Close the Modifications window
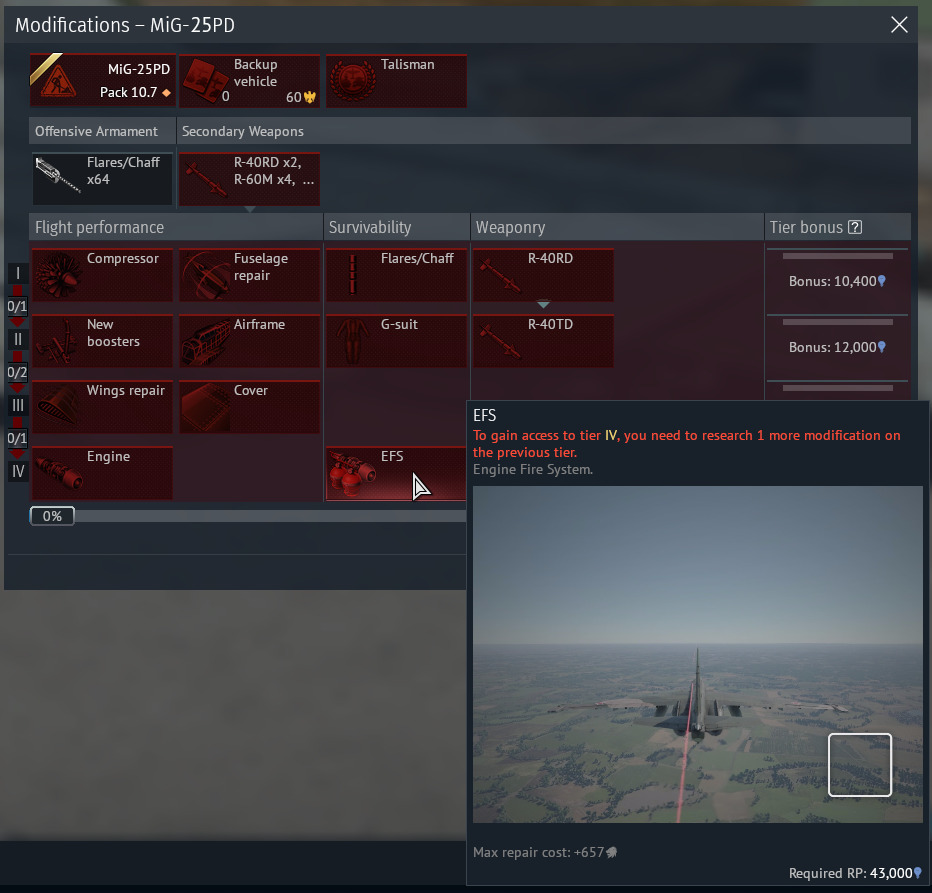Viewport: 932px width, 893px height. (x=900, y=25)
